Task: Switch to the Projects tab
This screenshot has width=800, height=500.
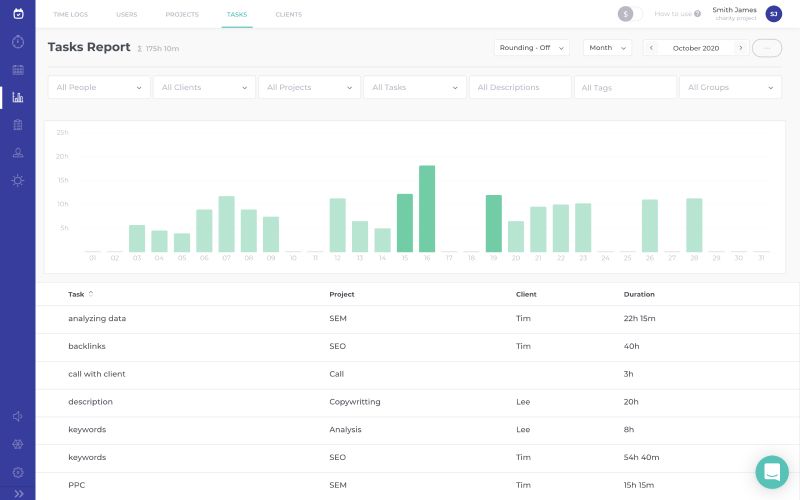Action: [x=182, y=14]
